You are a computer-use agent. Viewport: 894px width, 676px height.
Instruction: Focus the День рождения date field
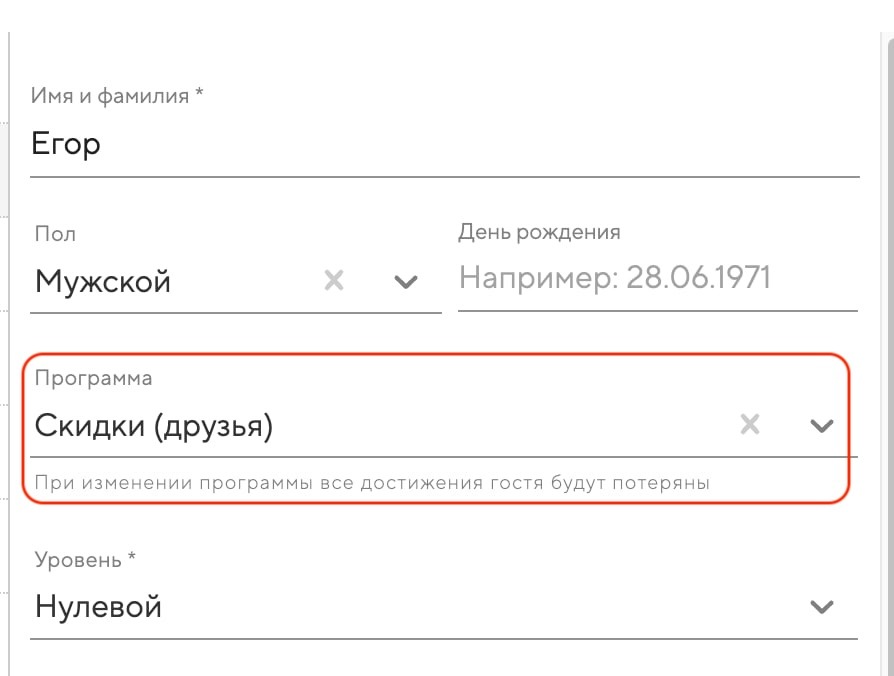(657, 278)
